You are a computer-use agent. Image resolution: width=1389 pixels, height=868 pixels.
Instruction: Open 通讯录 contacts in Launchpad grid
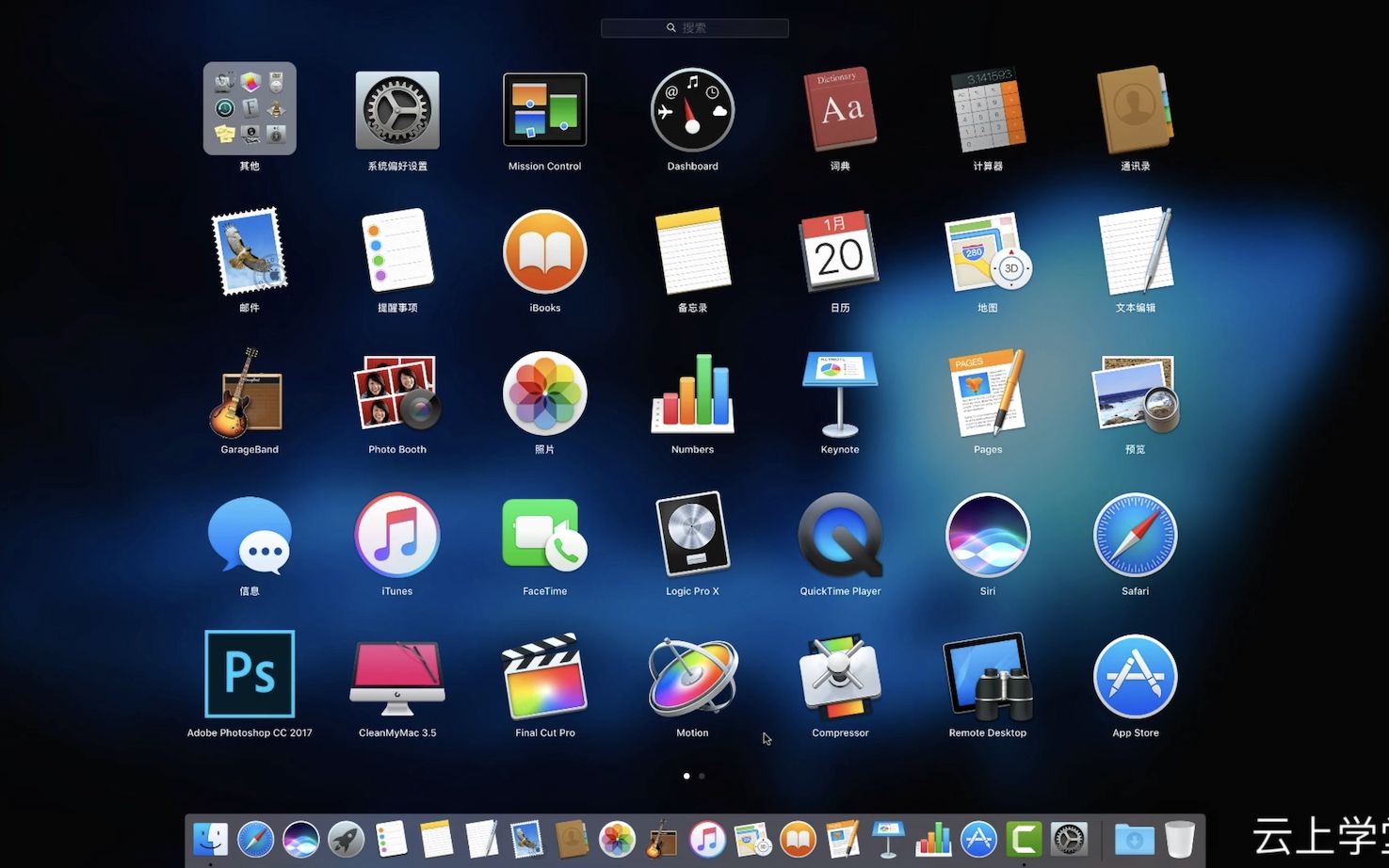tap(1136, 109)
